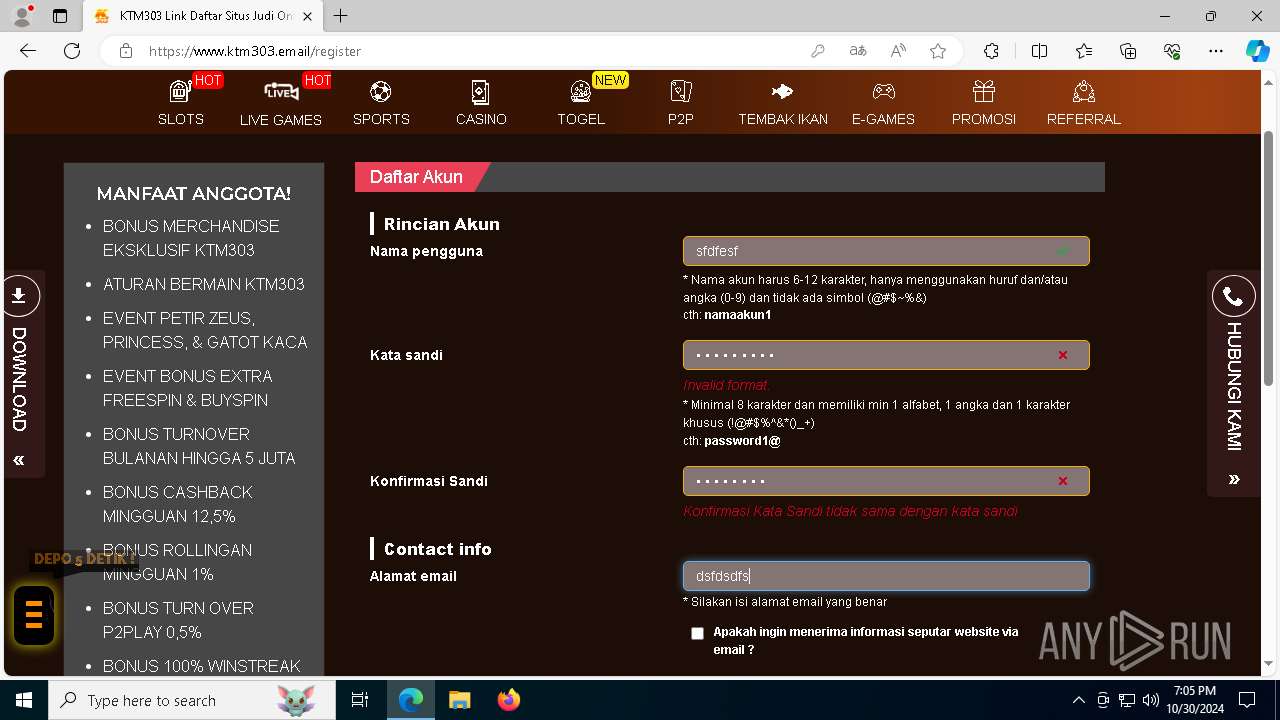Click the Nama pengguna input field

(886, 251)
